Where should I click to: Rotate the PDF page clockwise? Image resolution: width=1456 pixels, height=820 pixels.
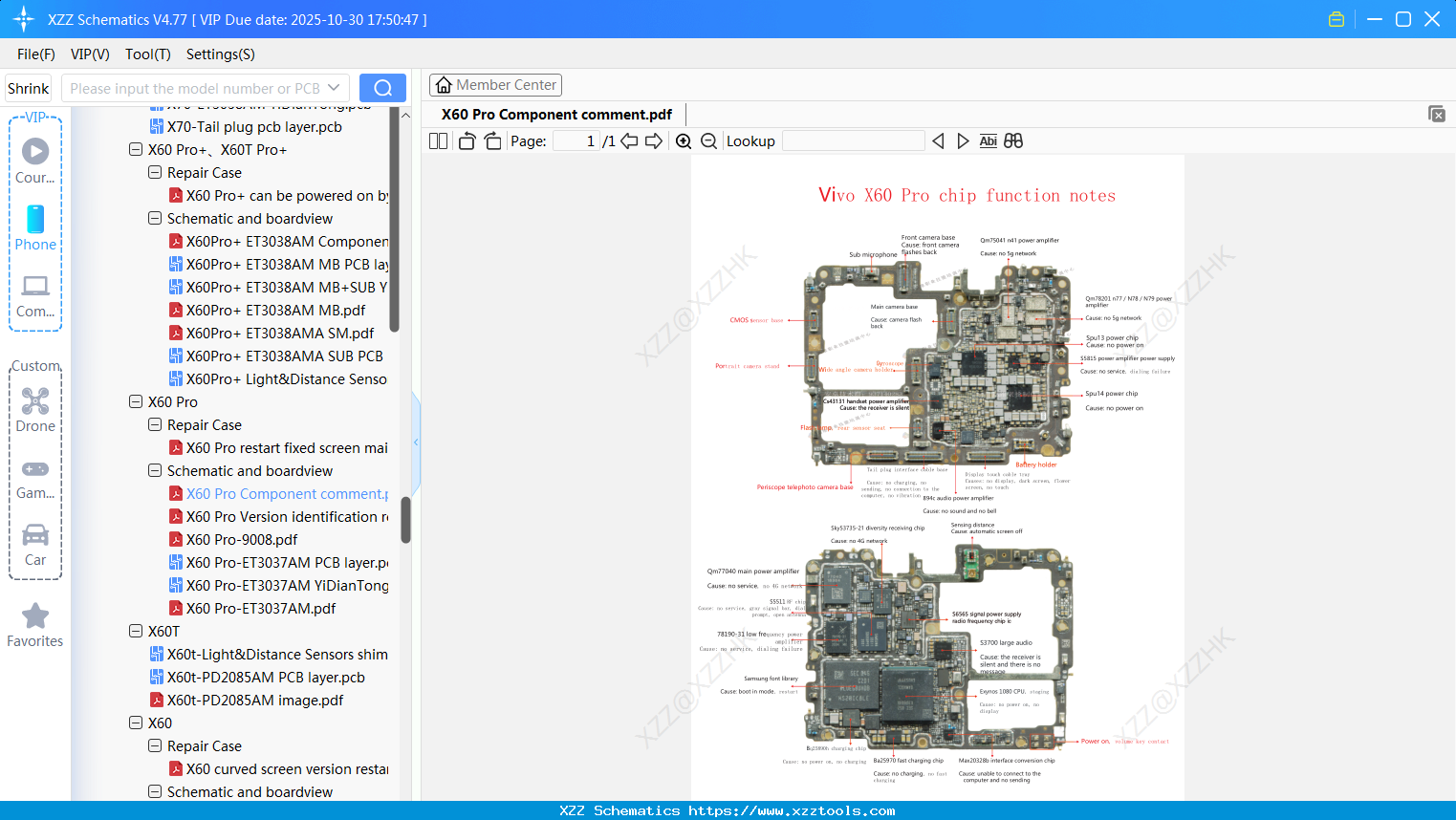pyautogui.click(x=492, y=141)
